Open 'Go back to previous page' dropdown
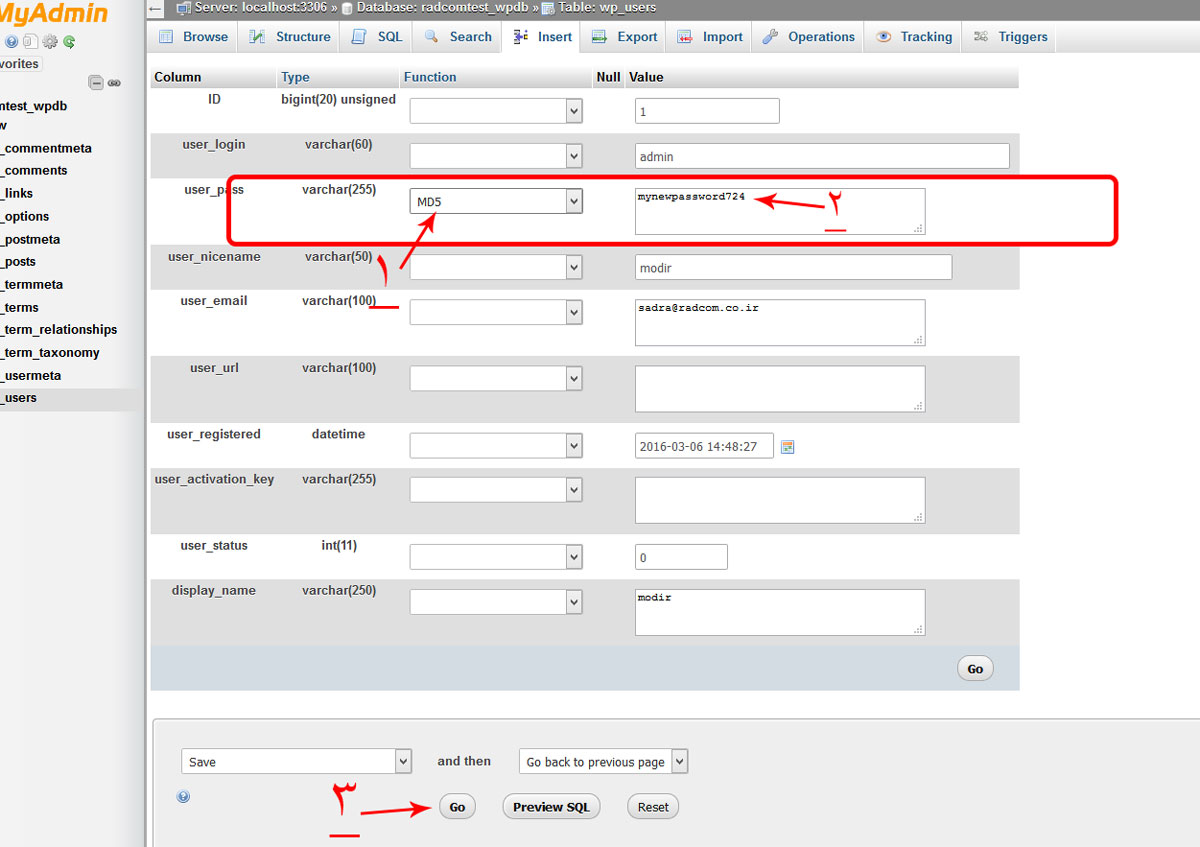This screenshot has width=1200, height=847. click(x=603, y=761)
